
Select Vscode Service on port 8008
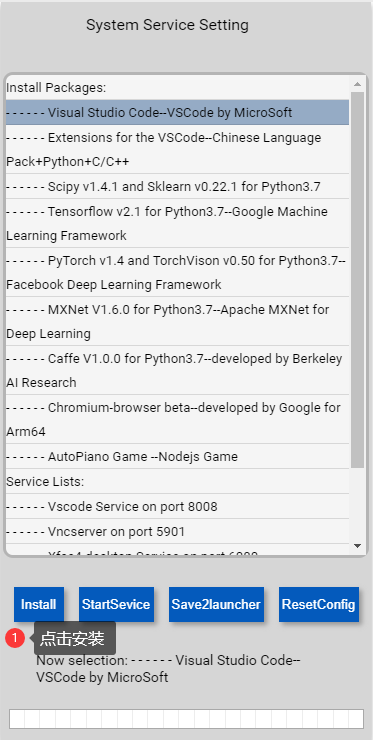click(x=178, y=506)
